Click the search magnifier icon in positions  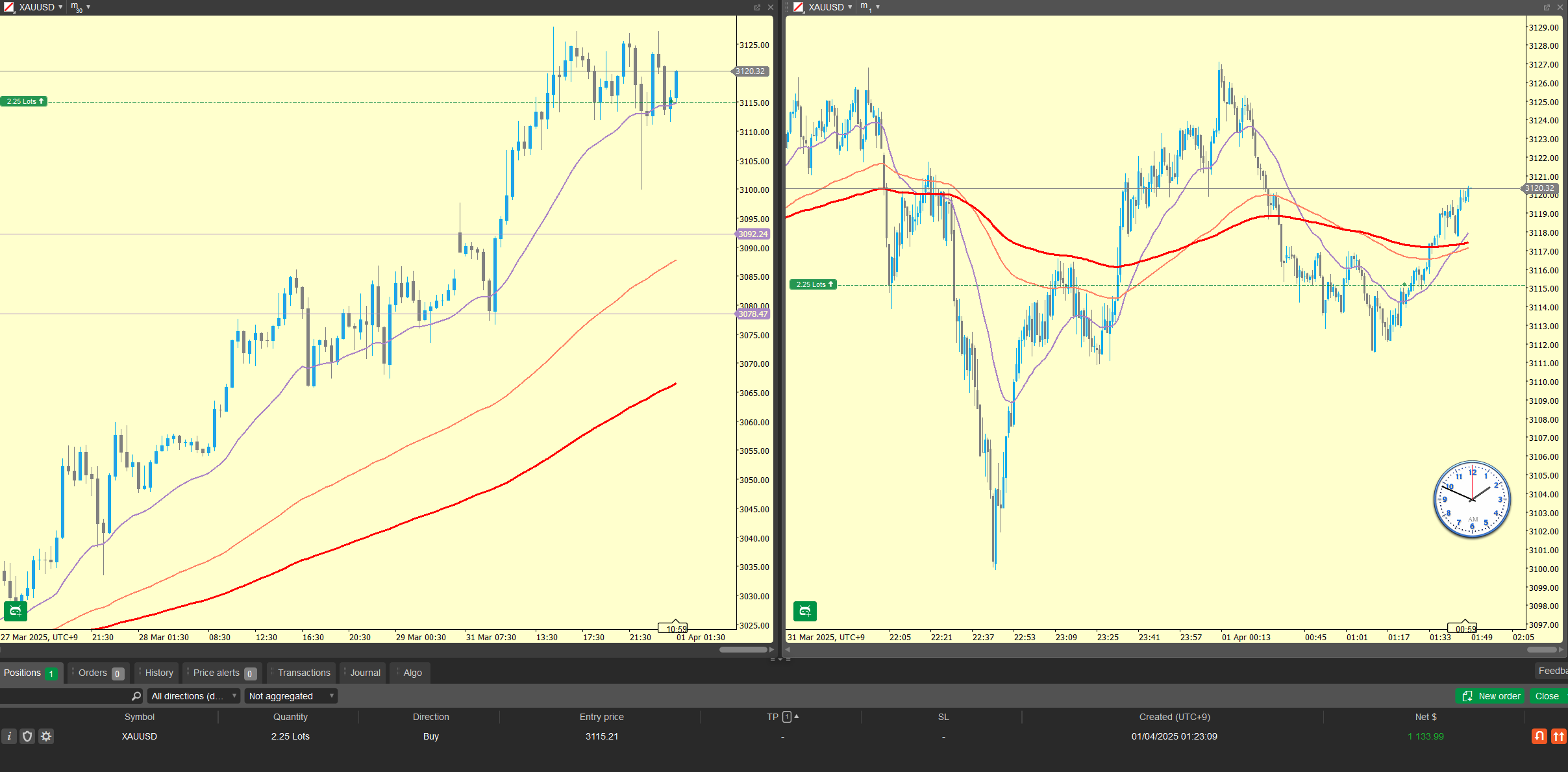(x=136, y=696)
